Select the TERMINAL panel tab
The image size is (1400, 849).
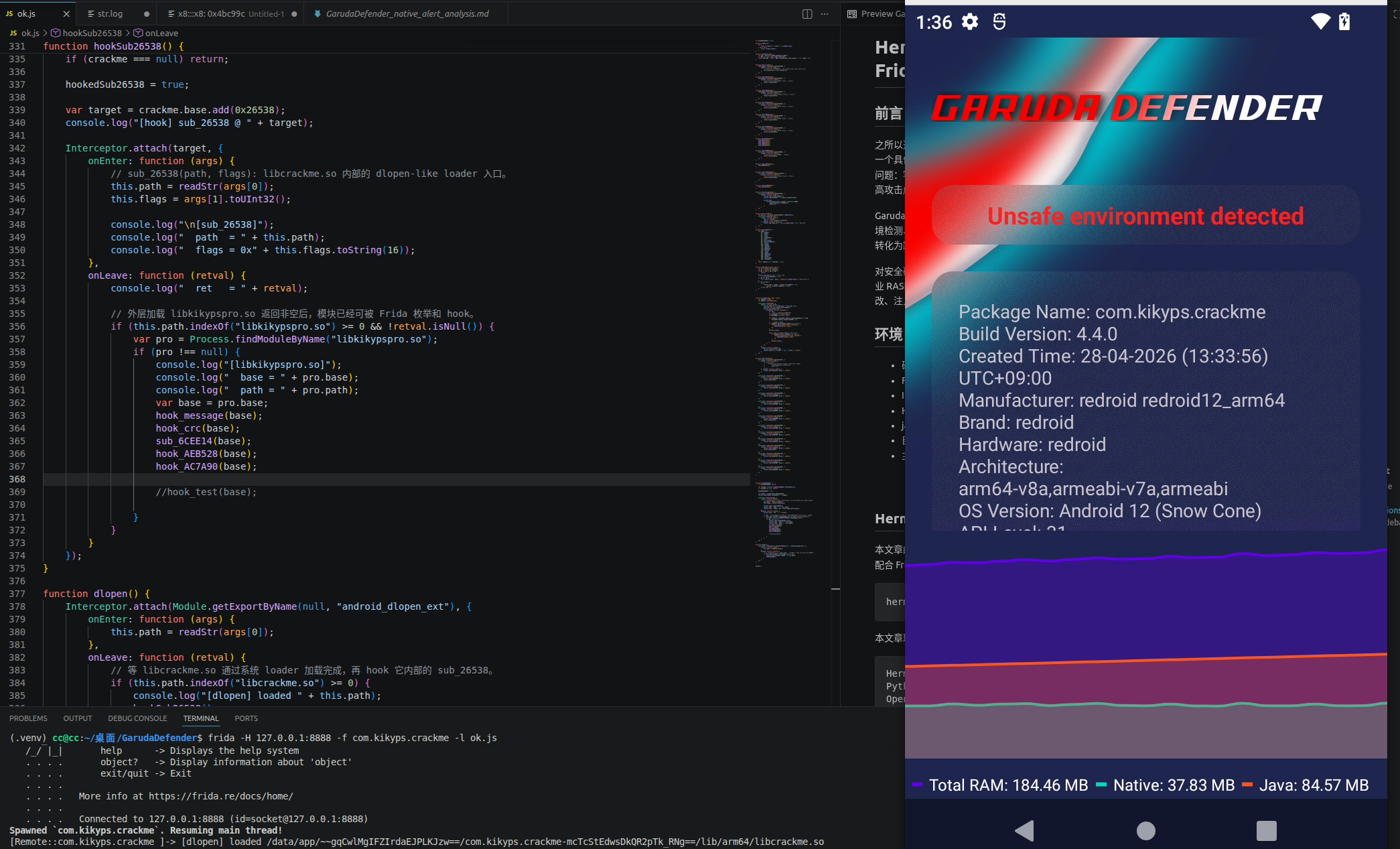click(x=201, y=718)
